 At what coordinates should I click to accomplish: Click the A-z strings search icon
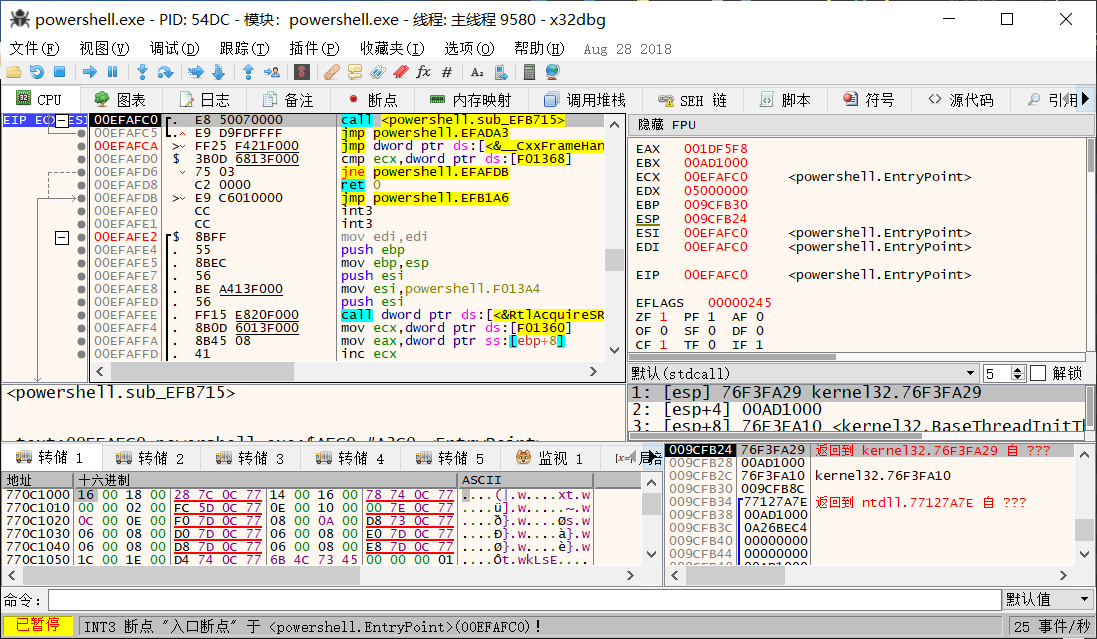478,72
